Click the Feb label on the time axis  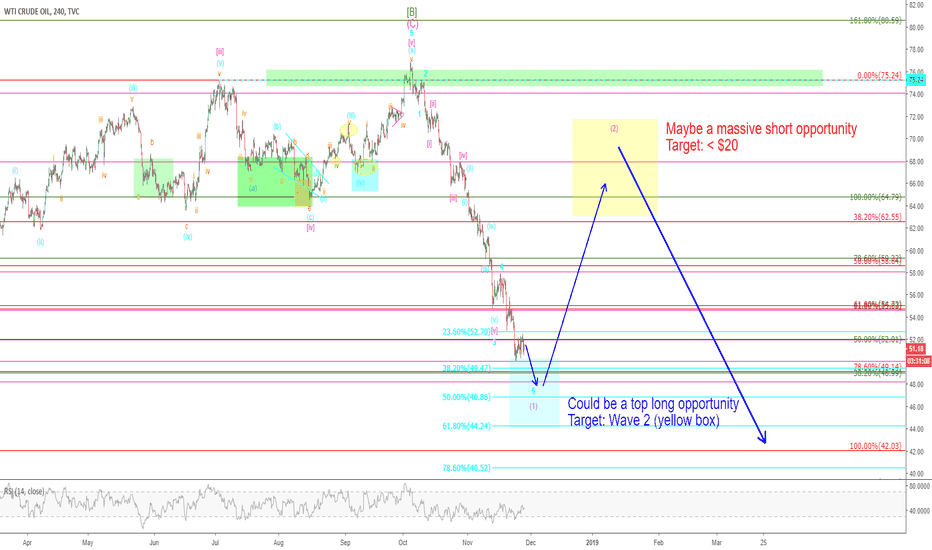point(658,542)
